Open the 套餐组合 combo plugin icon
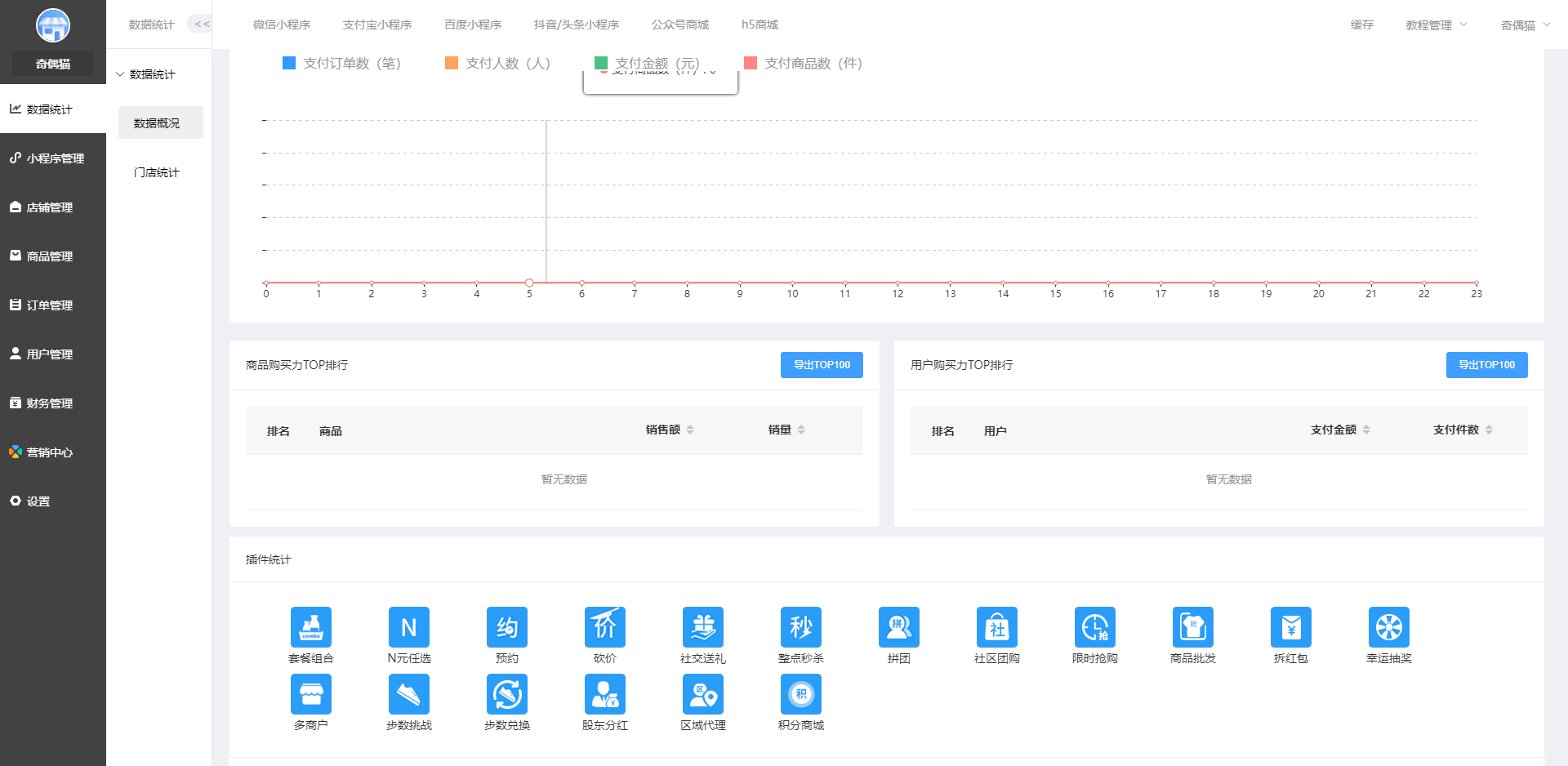 click(x=310, y=627)
